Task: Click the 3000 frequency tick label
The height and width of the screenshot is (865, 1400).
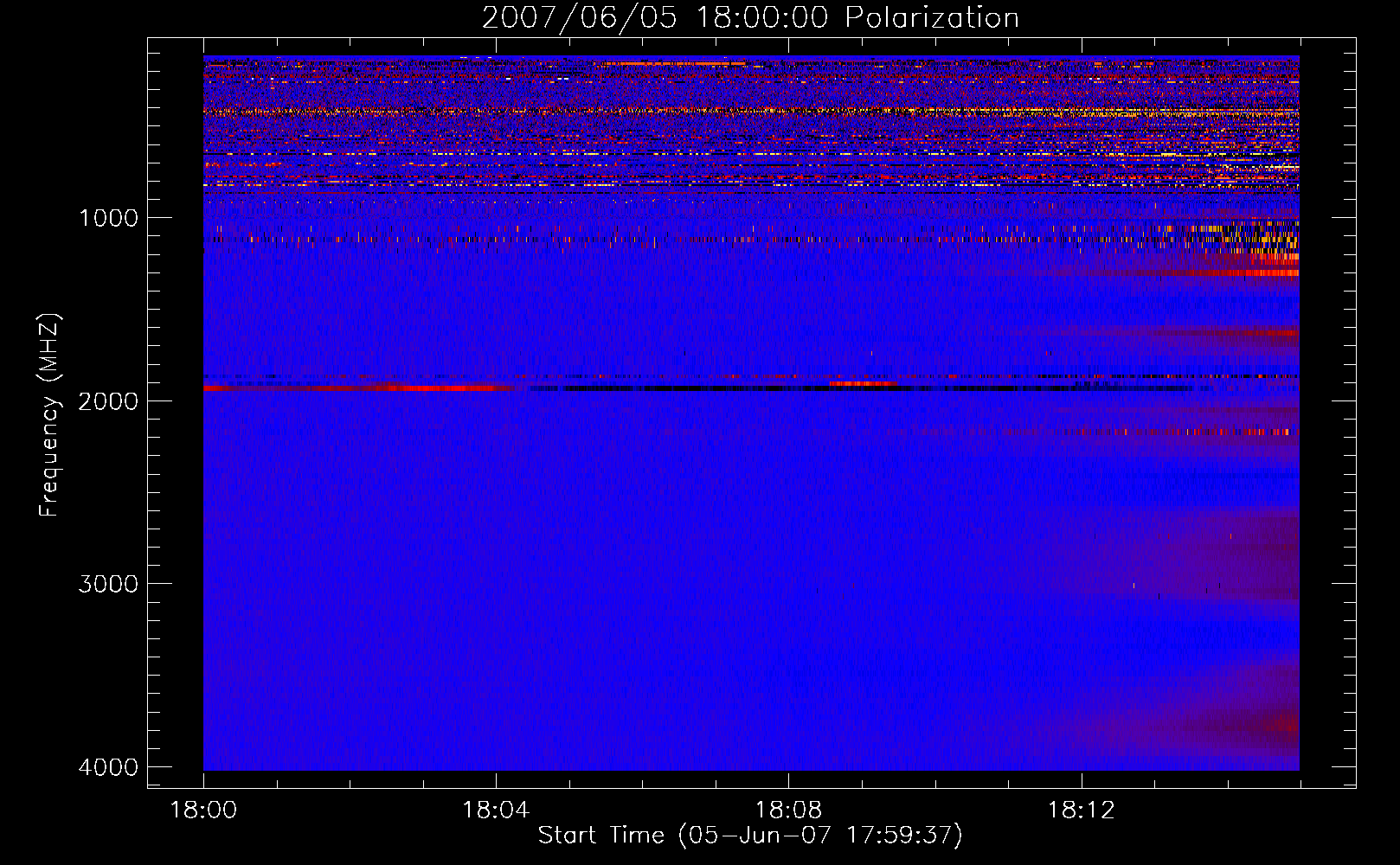Action: click(108, 584)
